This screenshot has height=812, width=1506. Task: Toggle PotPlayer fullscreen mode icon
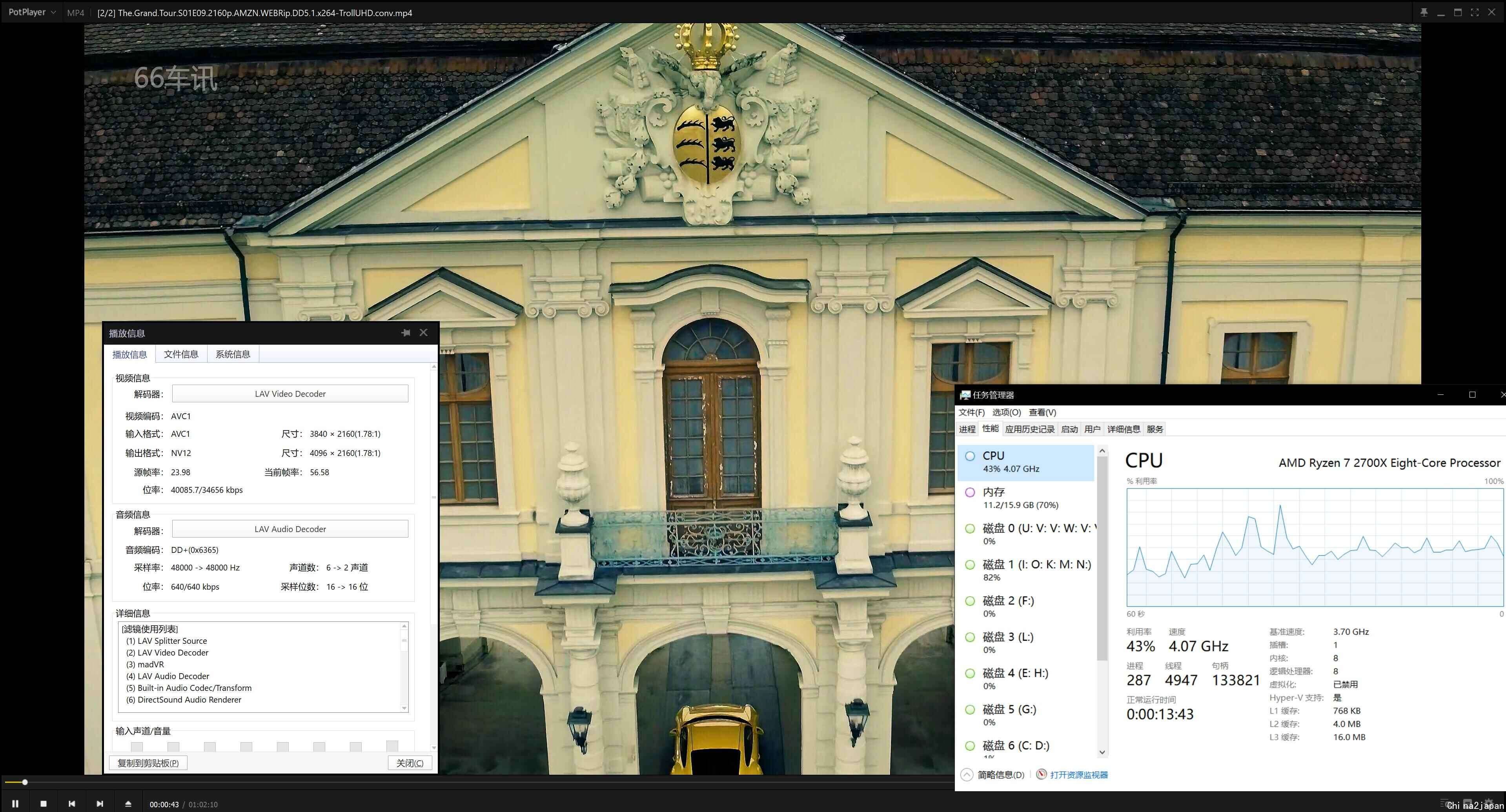1475,12
